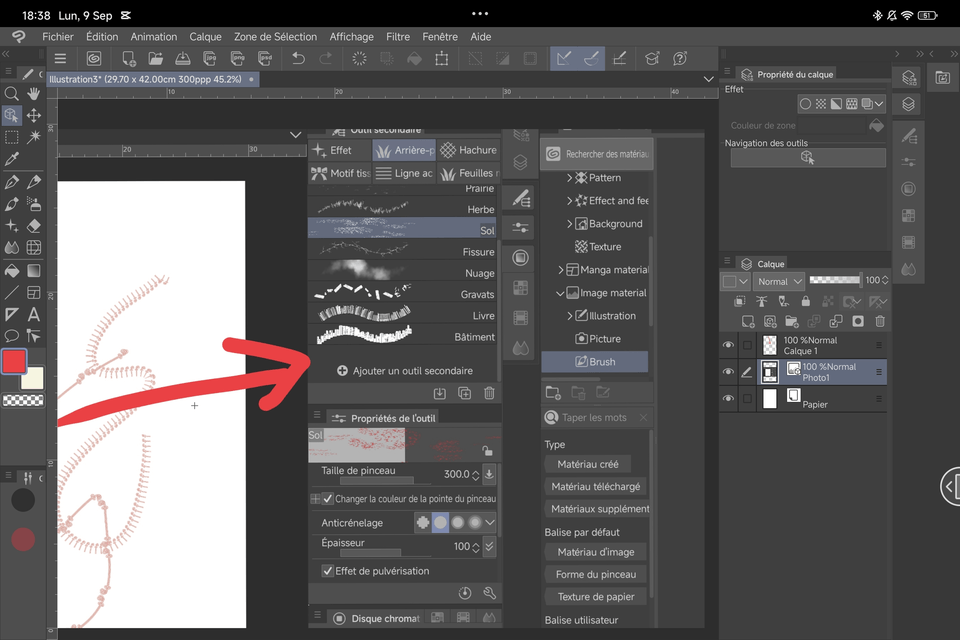Image resolution: width=960 pixels, height=640 pixels.
Task: Toggle visibility of Calque 1 layer
Action: click(728, 345)
